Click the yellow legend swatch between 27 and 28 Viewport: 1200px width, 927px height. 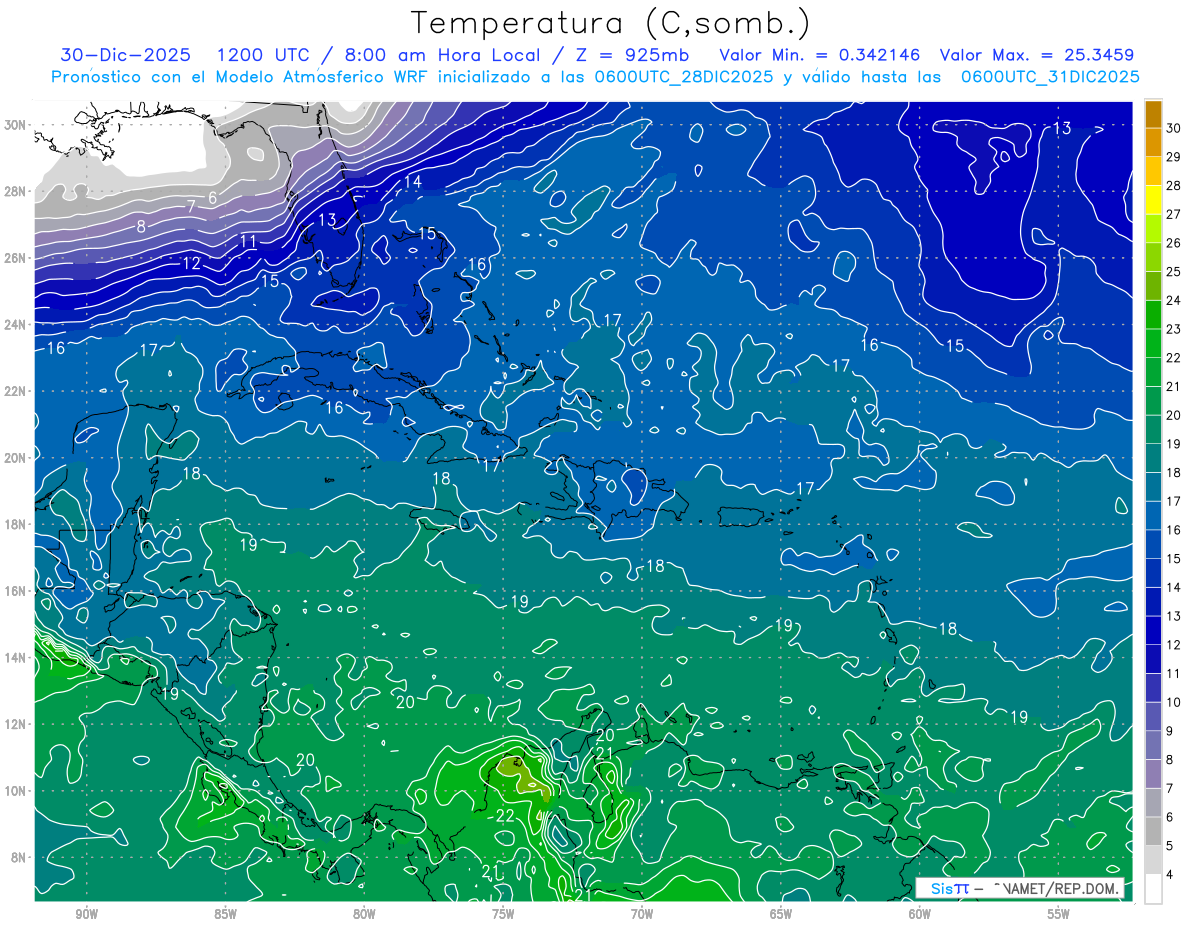click(x=1153, y=200)
